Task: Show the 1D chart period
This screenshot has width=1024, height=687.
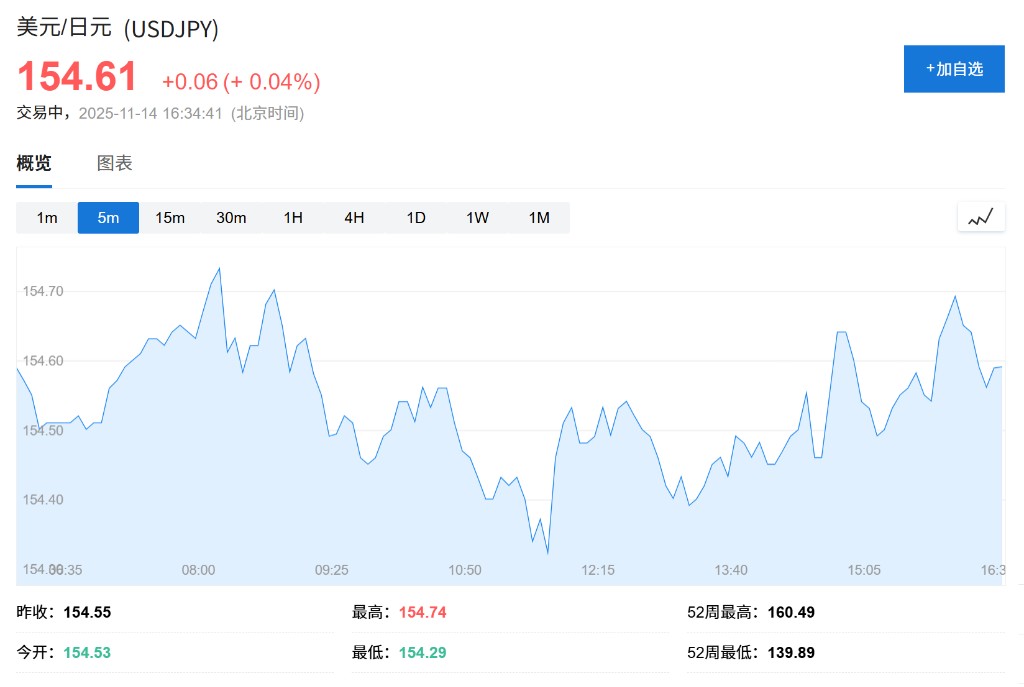Action: pyautogui.click(x=416, y=218)
